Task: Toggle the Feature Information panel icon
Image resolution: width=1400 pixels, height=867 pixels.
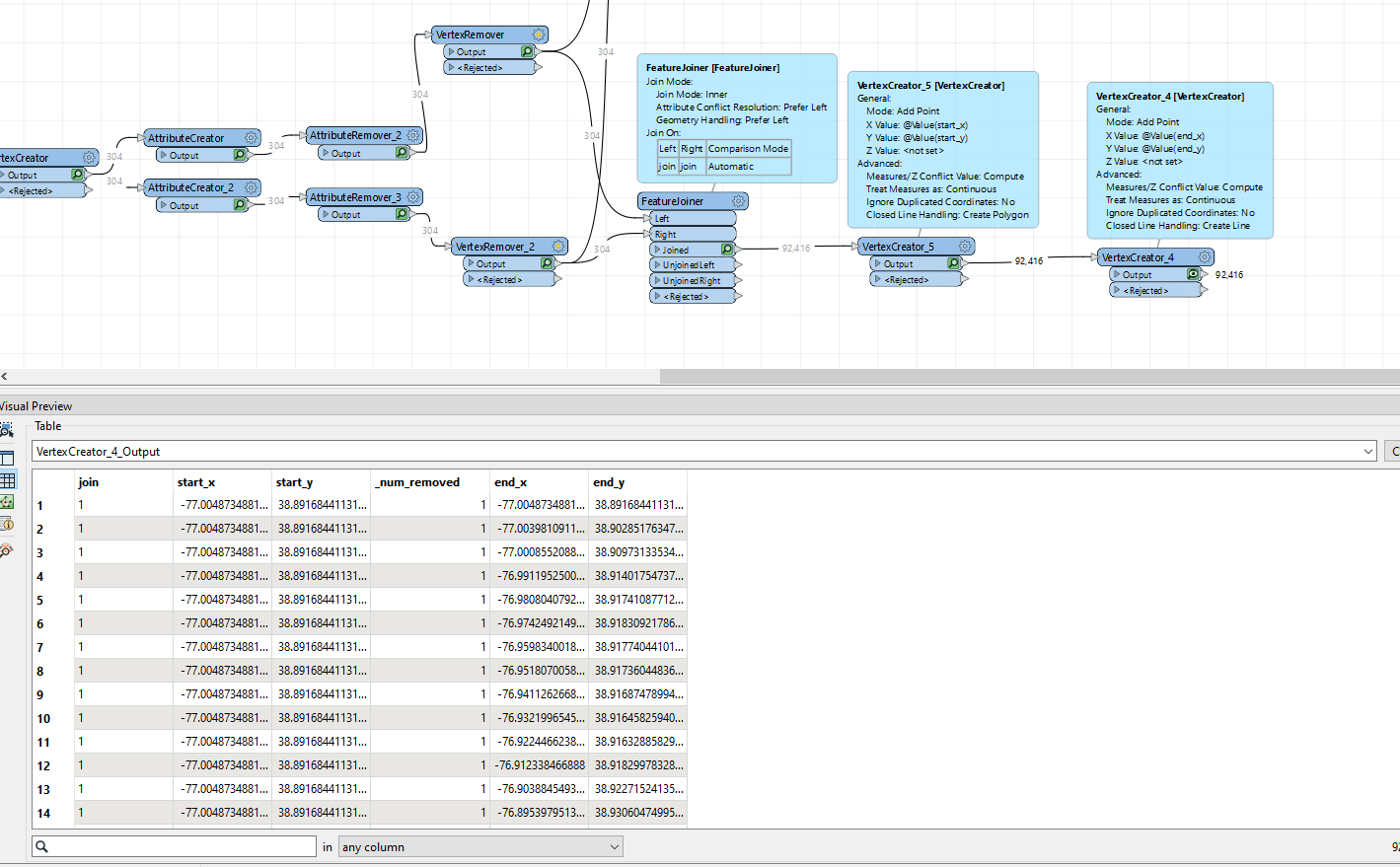Action: pyautogui.click(x=6, y=524)
